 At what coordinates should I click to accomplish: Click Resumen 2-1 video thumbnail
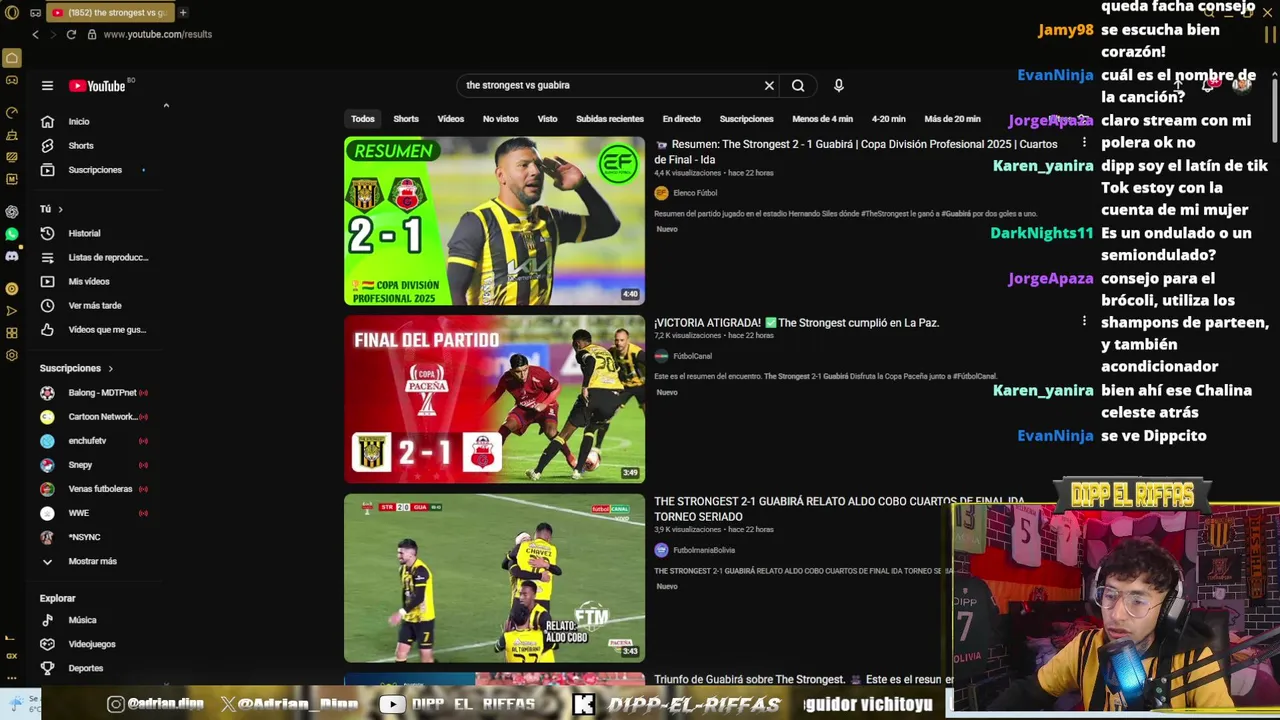click(494, 221)
